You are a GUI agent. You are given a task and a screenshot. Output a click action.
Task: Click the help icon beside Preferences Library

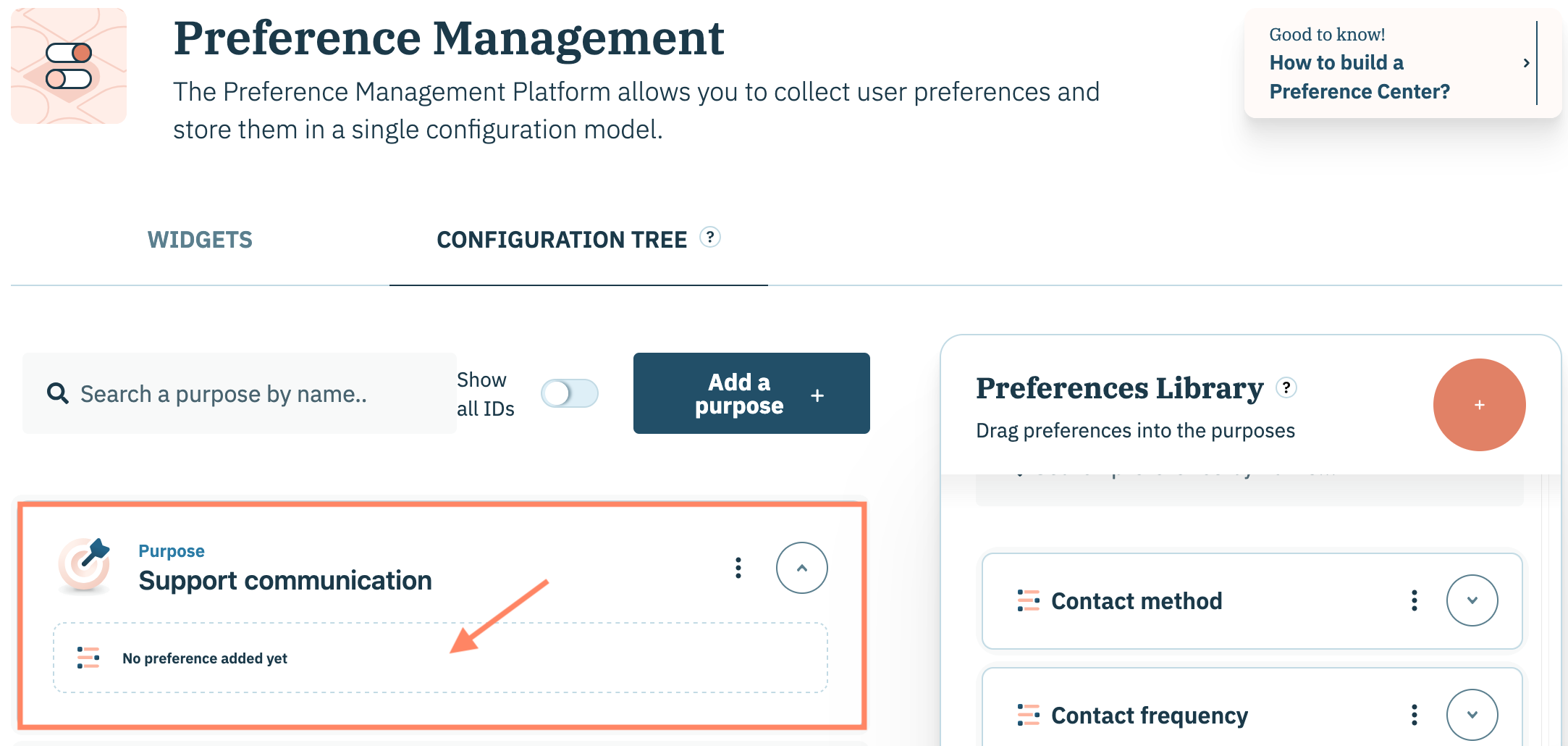(1286, 387)
